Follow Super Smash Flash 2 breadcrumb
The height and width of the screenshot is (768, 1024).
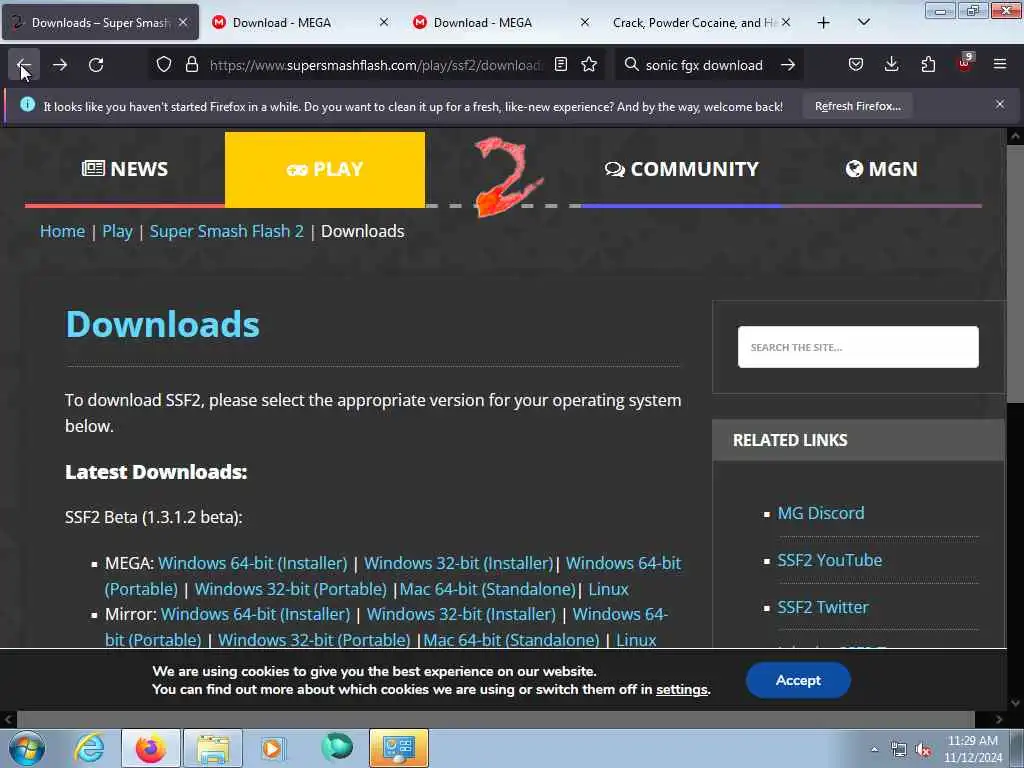pyautogui.click(x=227, y=231)
